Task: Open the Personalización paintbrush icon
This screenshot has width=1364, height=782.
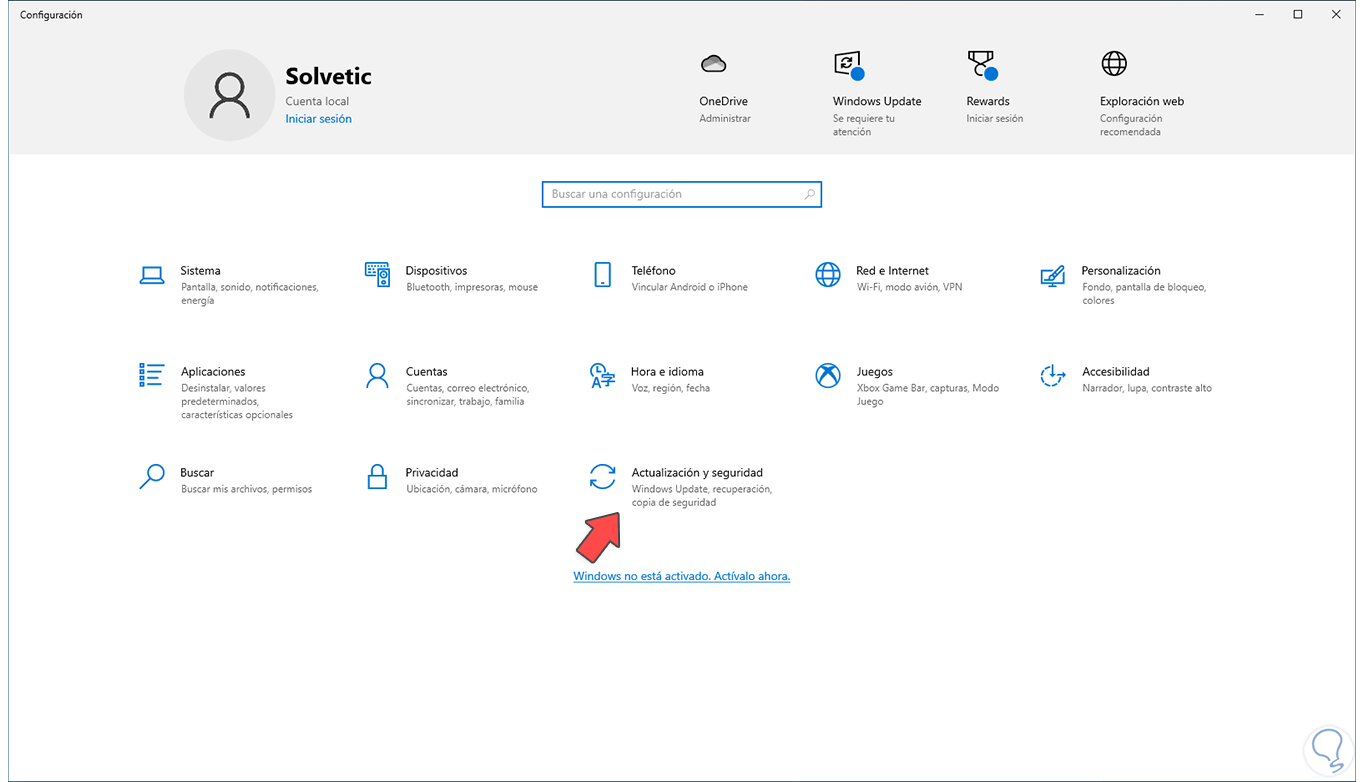Action: [1052, 275]
